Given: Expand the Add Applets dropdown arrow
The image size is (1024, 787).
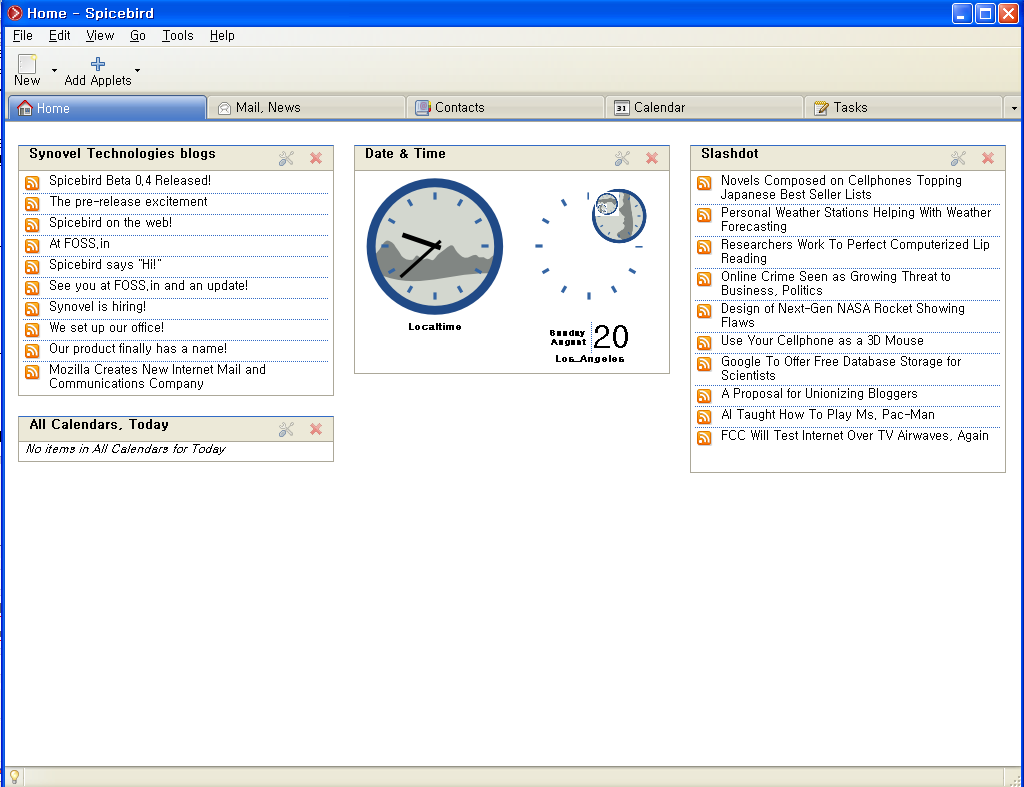Looking at the screenshot, I should [137, 70].
